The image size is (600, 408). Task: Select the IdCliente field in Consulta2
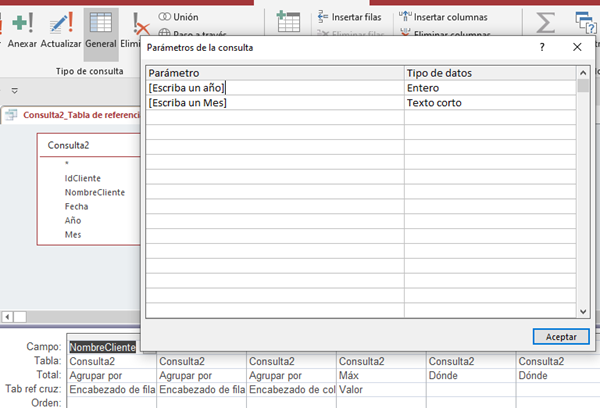coord(82,177)
